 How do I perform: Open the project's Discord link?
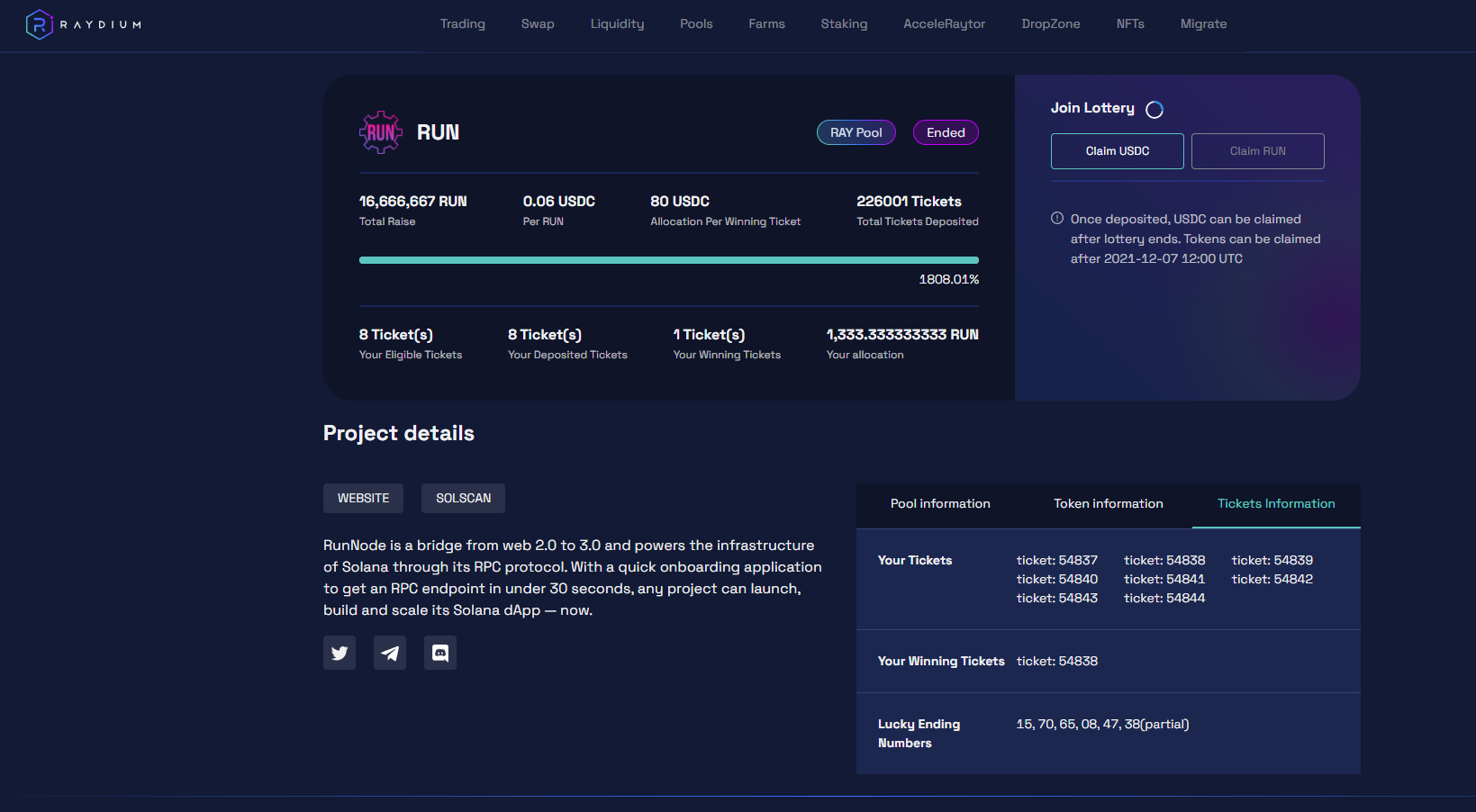pos(440,653)
